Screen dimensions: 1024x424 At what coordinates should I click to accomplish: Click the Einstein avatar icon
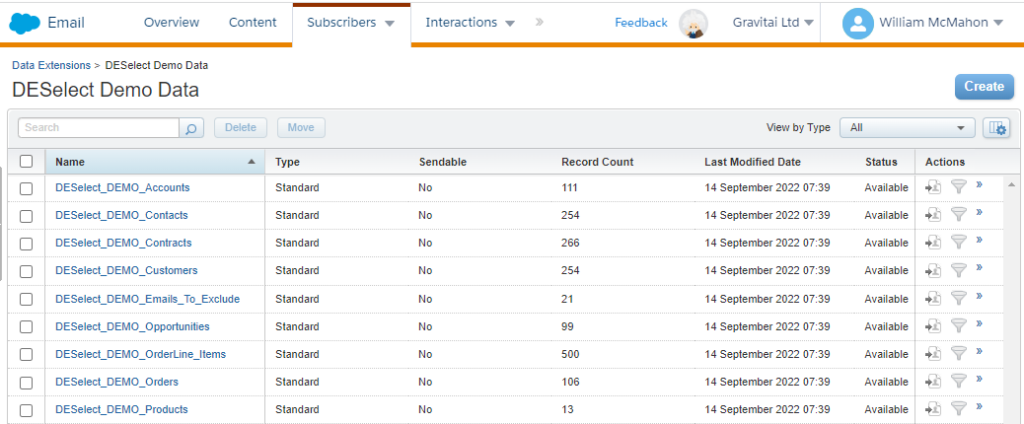(x=693, y=23)
